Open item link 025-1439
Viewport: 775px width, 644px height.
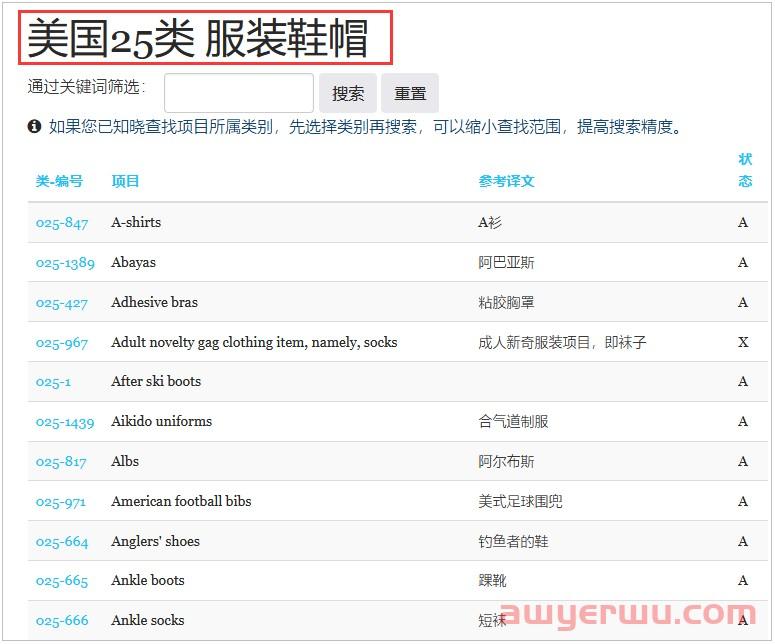tap(65, 422)
